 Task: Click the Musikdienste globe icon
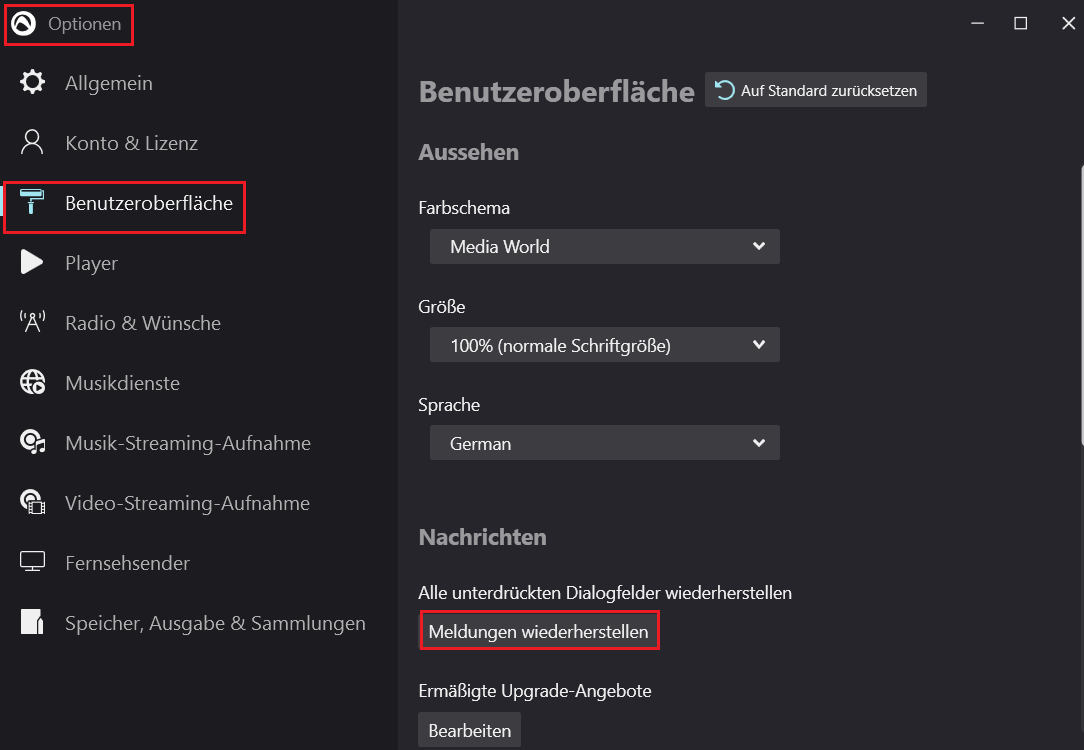pos(32,382)
